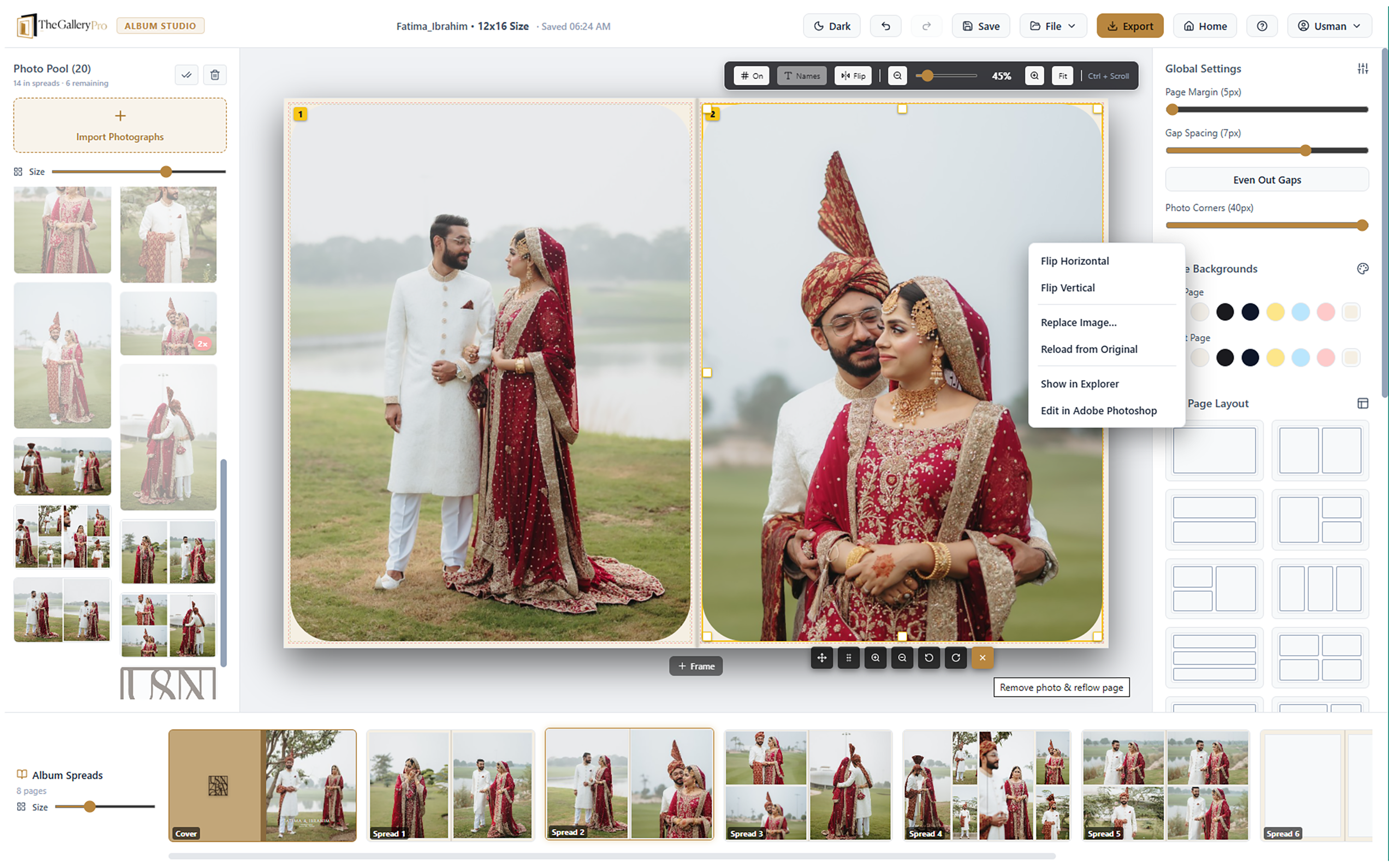The image size is (1389, 868).
Task: Select three-column page layout preset
Action: (1320, 588)
